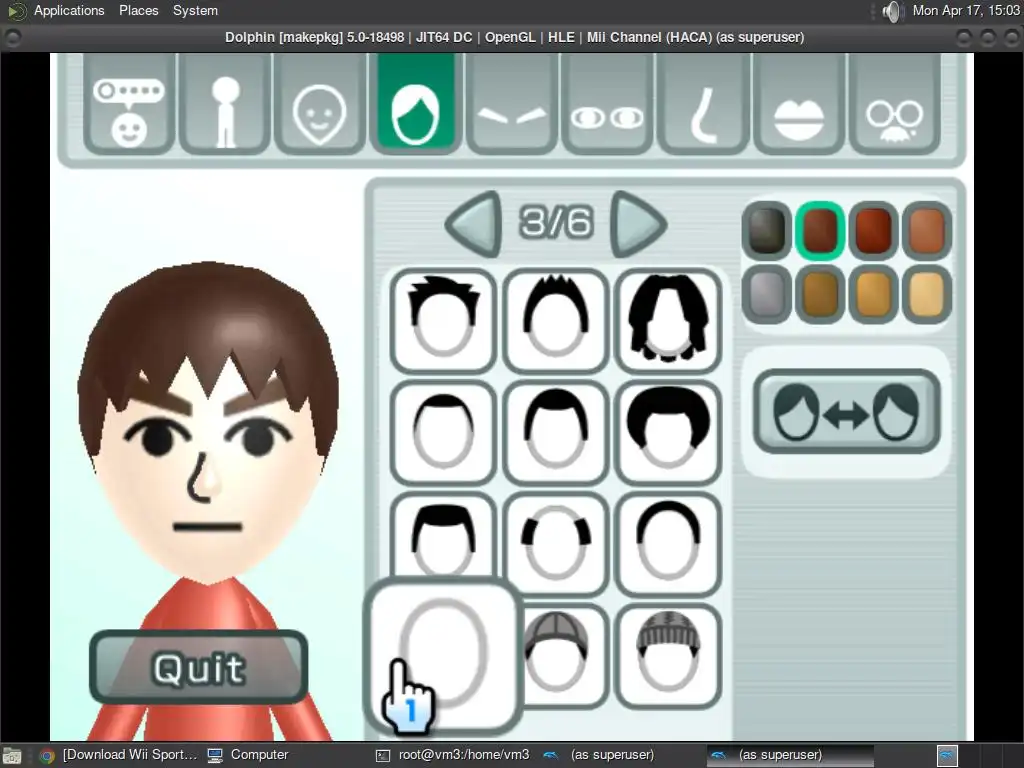The width and height of the screenshot is (1024, 768).
Task: Open the System menu
Action: click(x=195, y=10)
